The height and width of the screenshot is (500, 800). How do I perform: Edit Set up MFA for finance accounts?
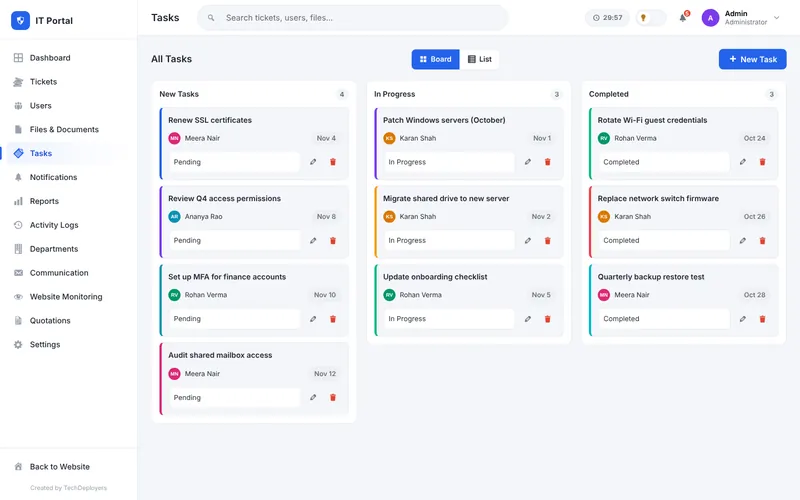point(313,319)
